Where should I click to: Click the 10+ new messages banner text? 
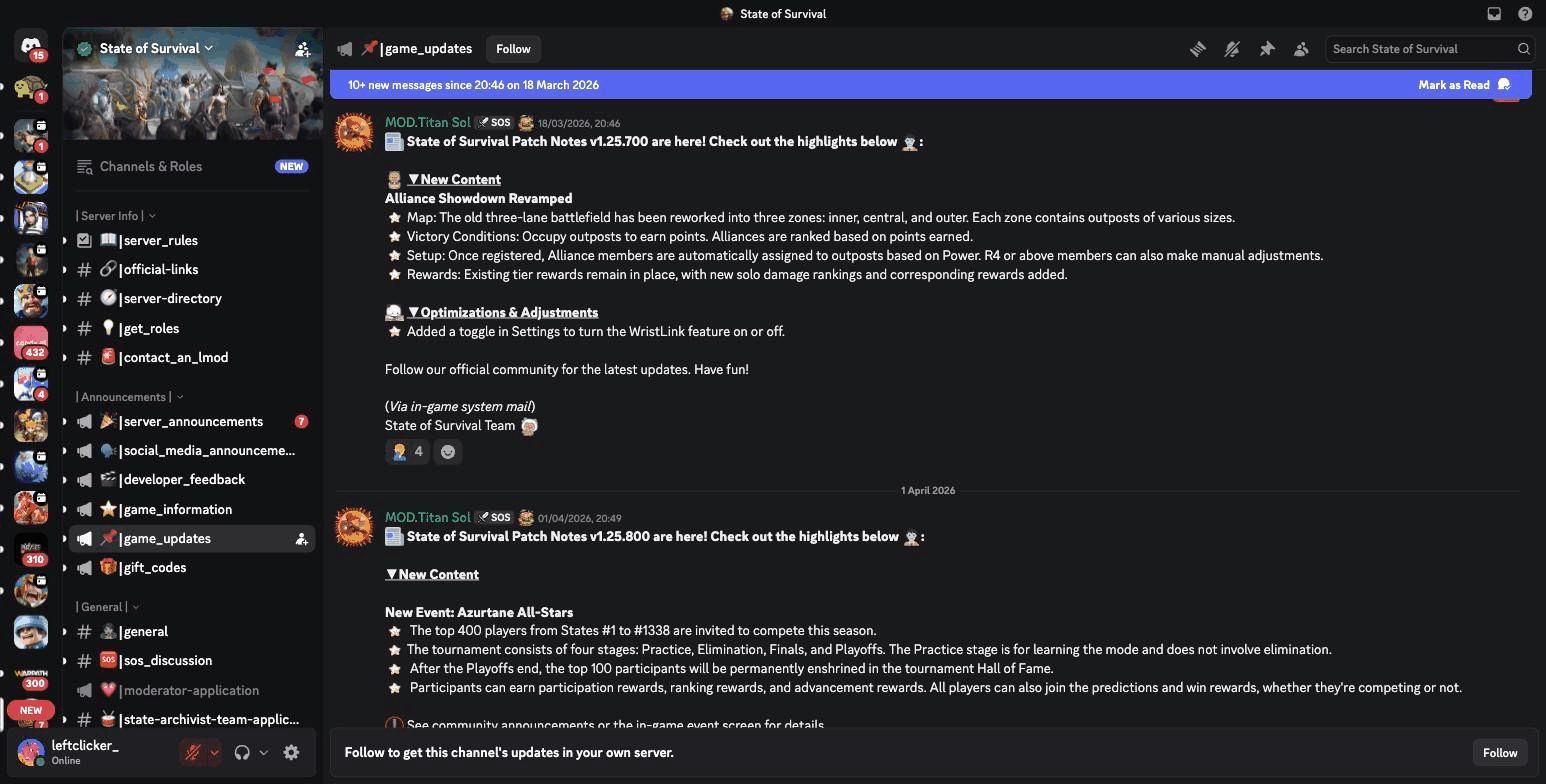(x=475, y=85)
